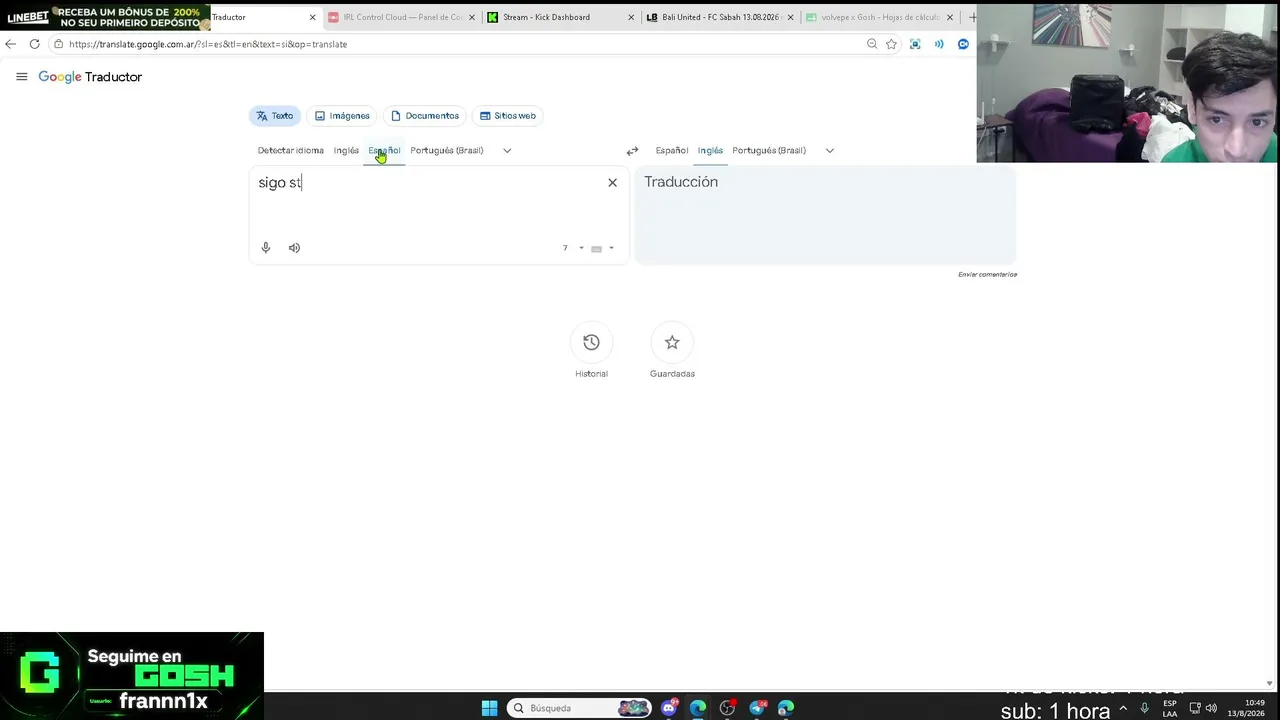The width and height of the screenshot is (1280, 720).
Task: Switch to Sitios web translation mode
Action: [x=507, y=116]
